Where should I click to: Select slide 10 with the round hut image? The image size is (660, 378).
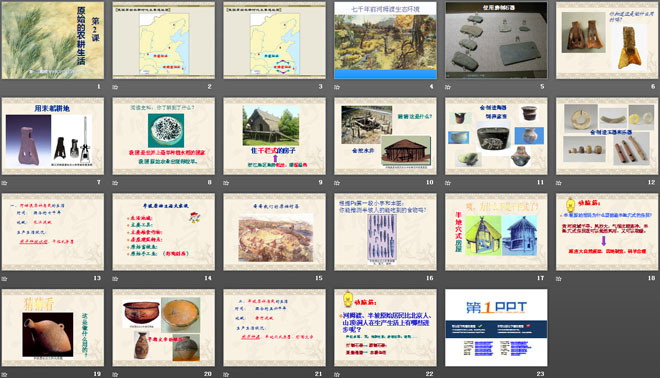coord(385,136)
